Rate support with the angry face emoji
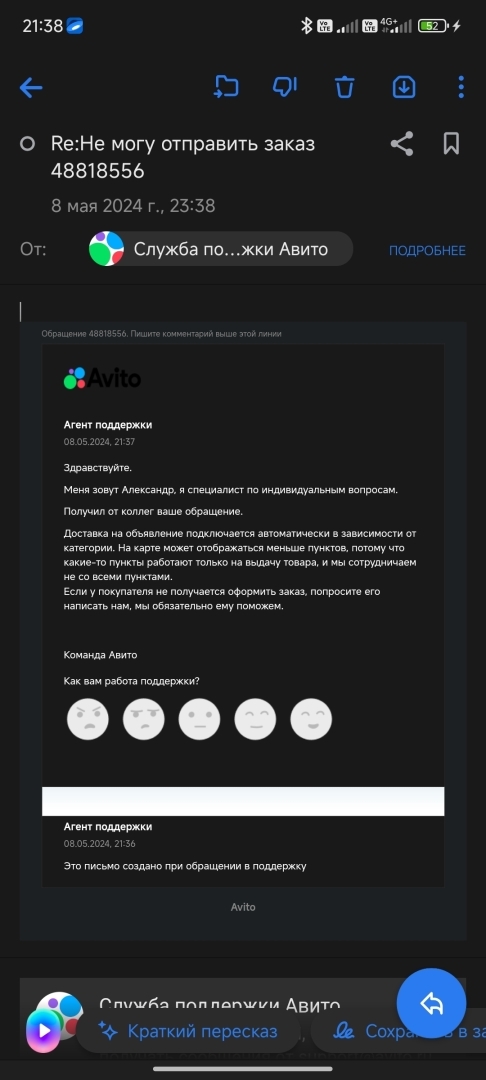 pos(87,719)
